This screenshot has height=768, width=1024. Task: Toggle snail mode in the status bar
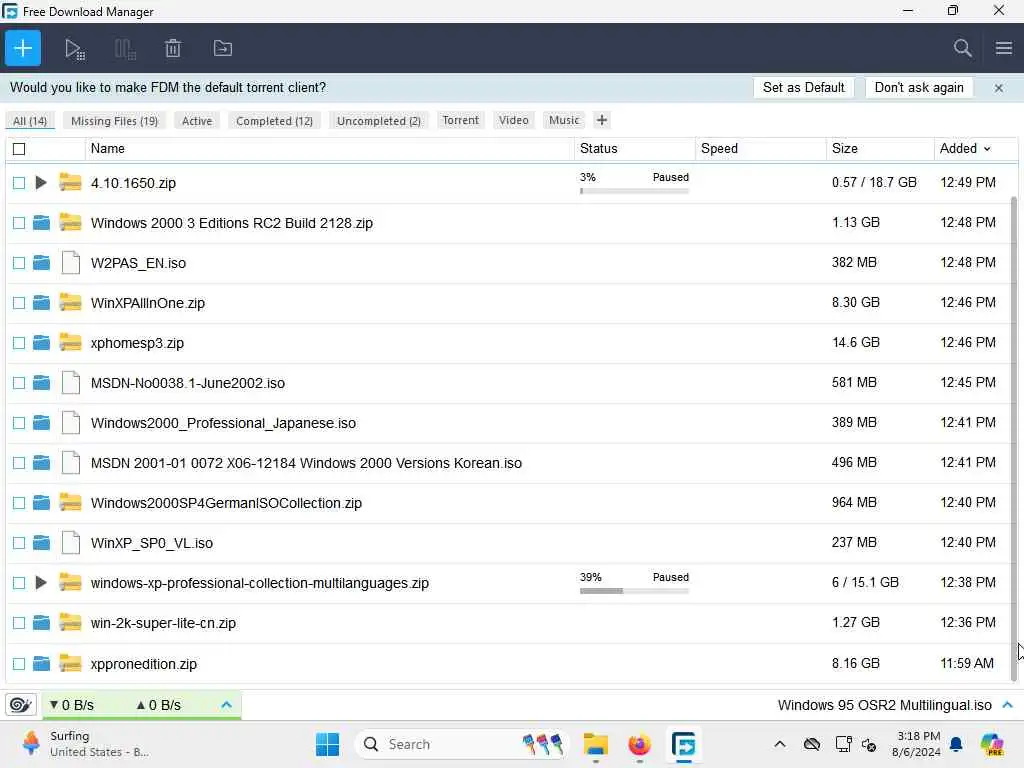click(x=20, y=705)
